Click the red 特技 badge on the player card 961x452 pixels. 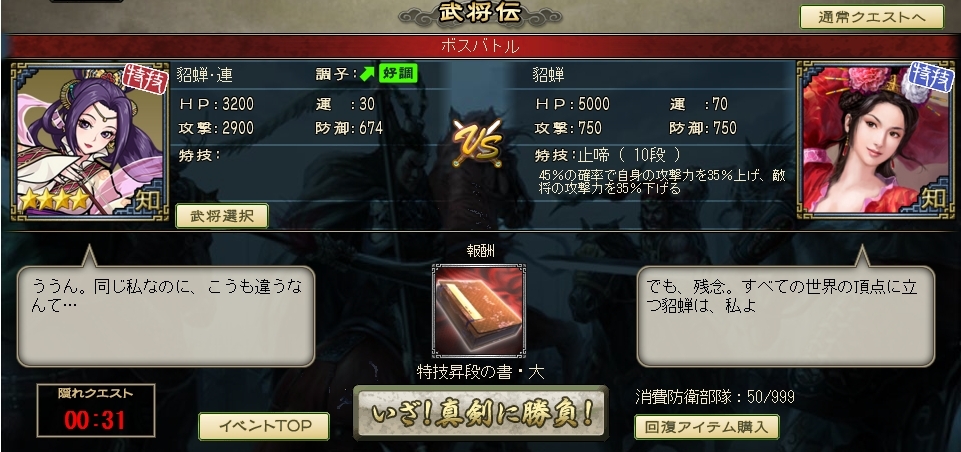(145, 78)
